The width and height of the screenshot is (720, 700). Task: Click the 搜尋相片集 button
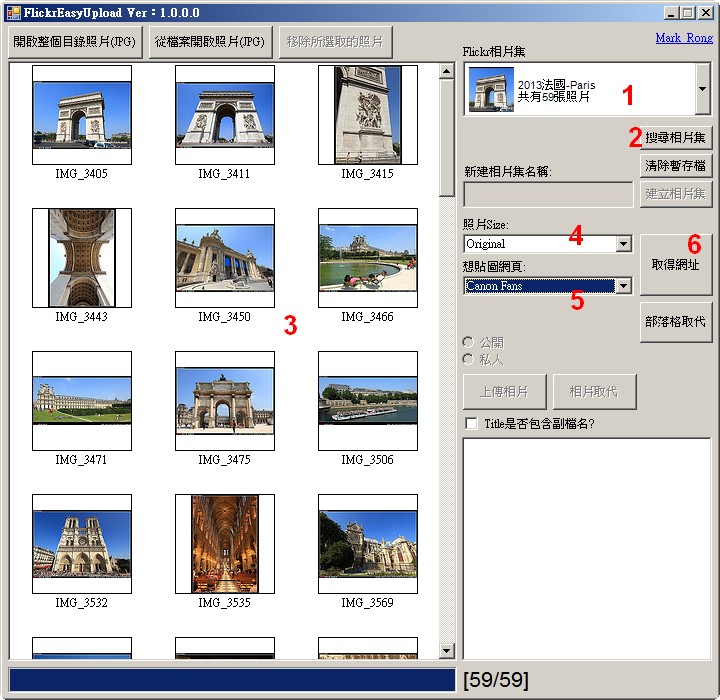click(x=675, y=138)
